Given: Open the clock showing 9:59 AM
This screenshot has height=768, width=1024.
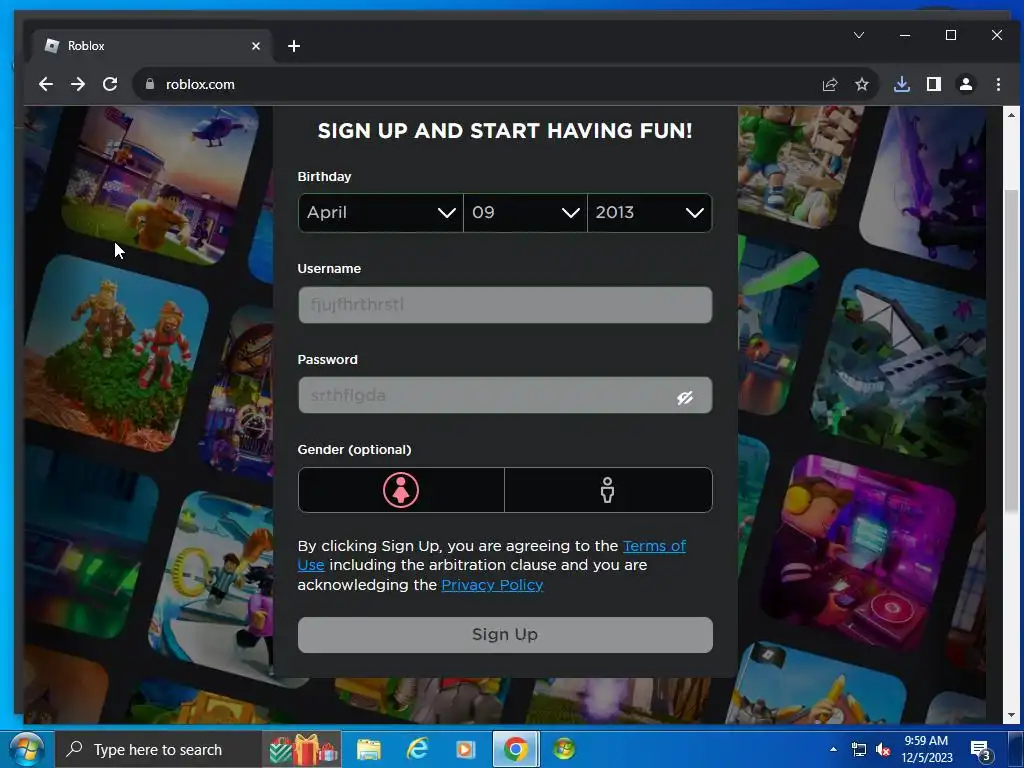Looking at the screenshot, I should pyautogui.click(x=927, y=749).
